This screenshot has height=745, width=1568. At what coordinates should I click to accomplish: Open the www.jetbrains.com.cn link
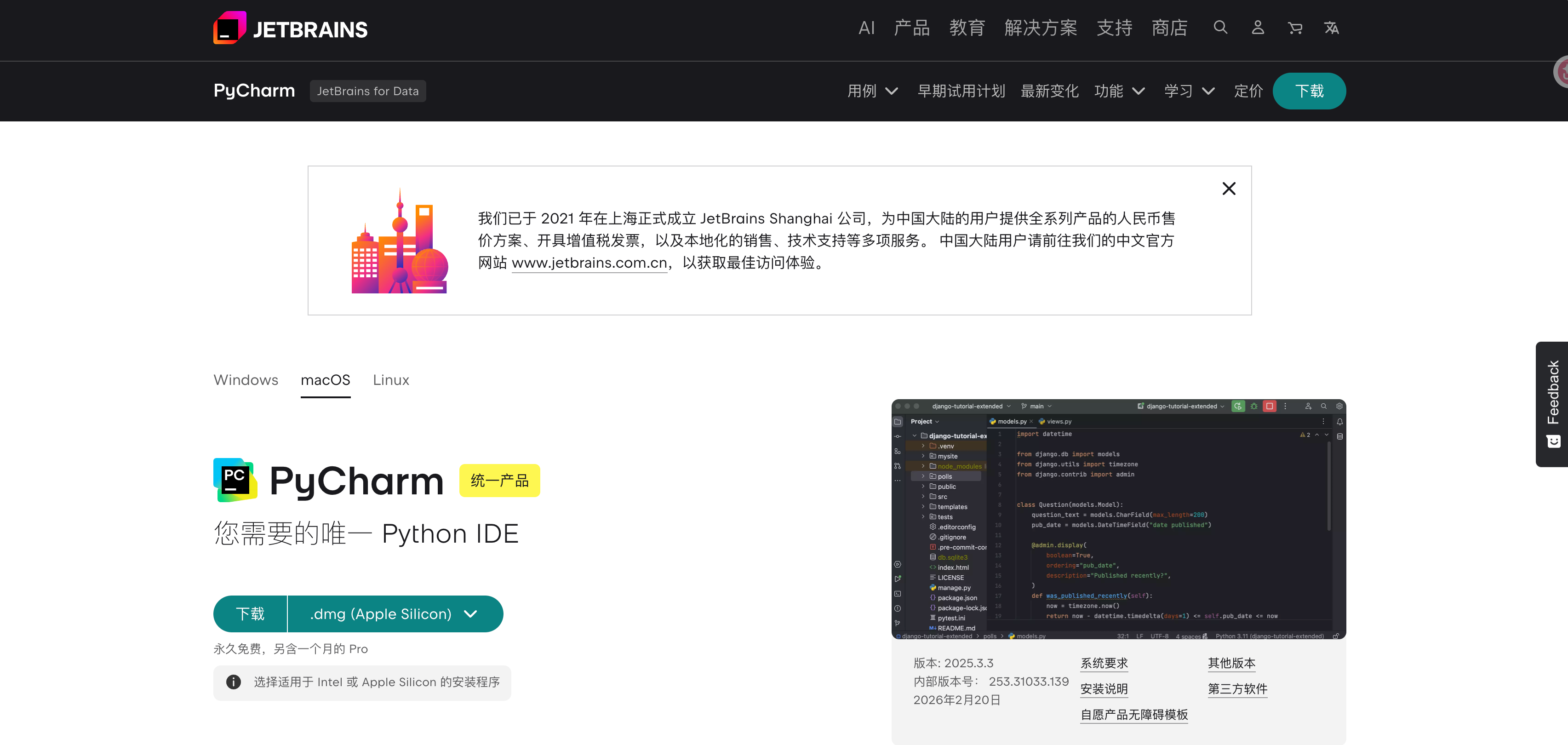589,263
